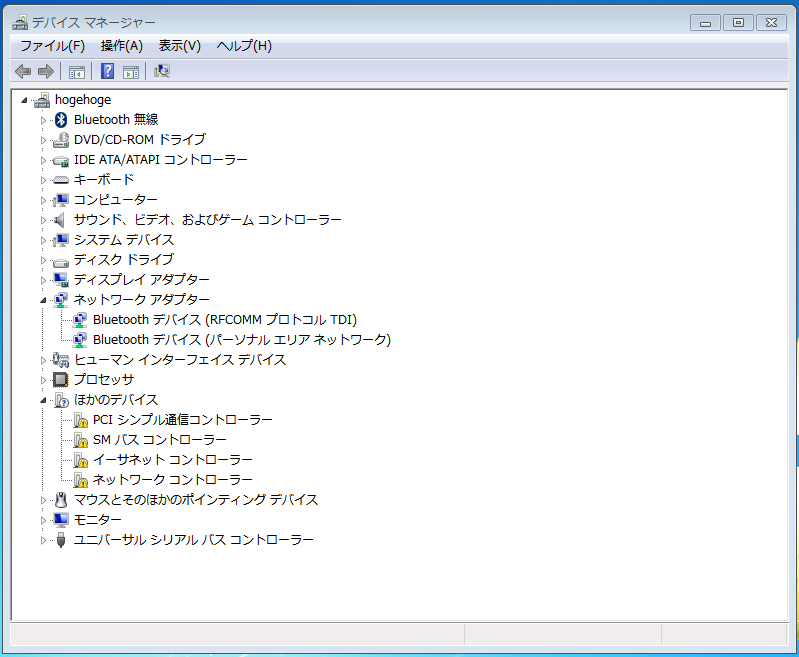
Task: Open the 操作(A) menu
Action: point(122,46)
